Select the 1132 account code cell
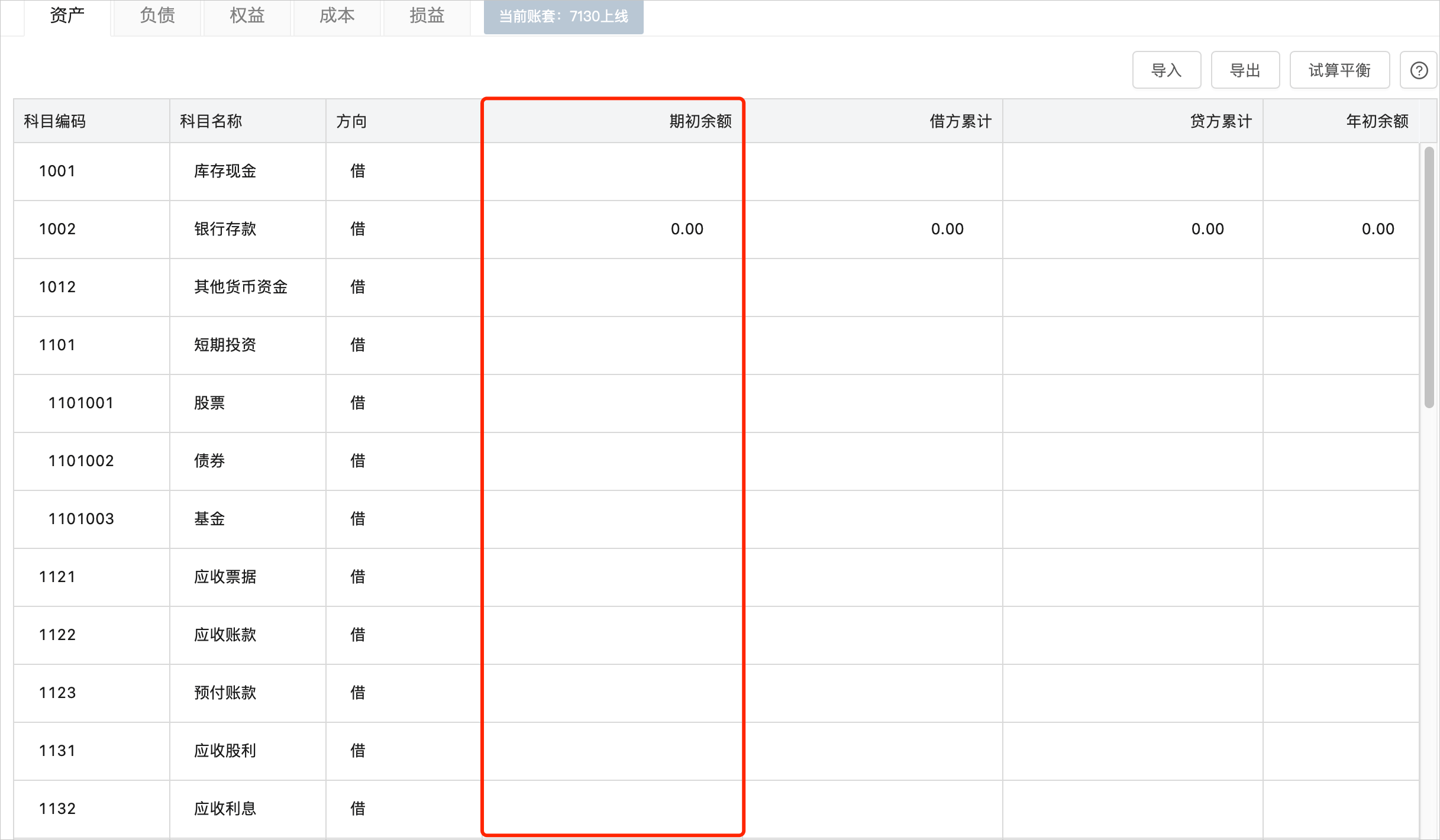1440x840 pixels. pos(92,809)
